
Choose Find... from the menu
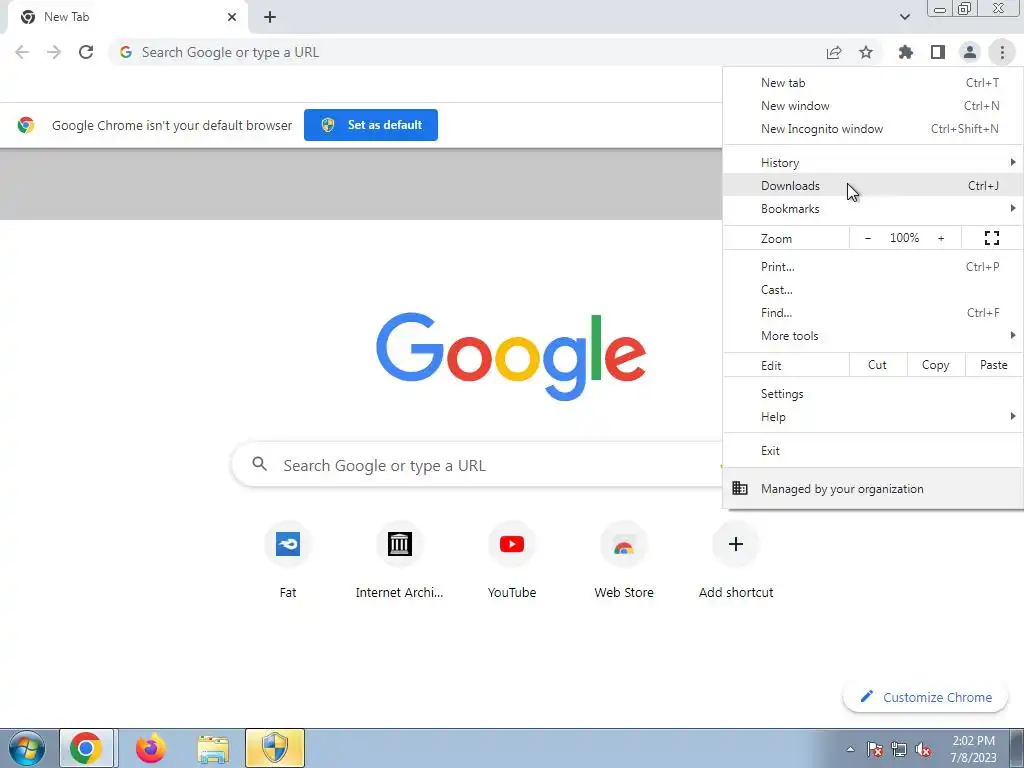(x=873, y=313)
